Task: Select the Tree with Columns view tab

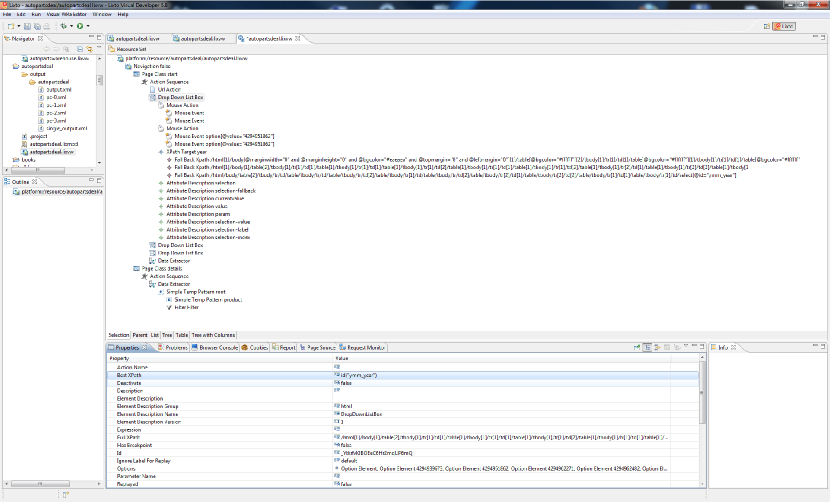Action: [x=213, y=335]
